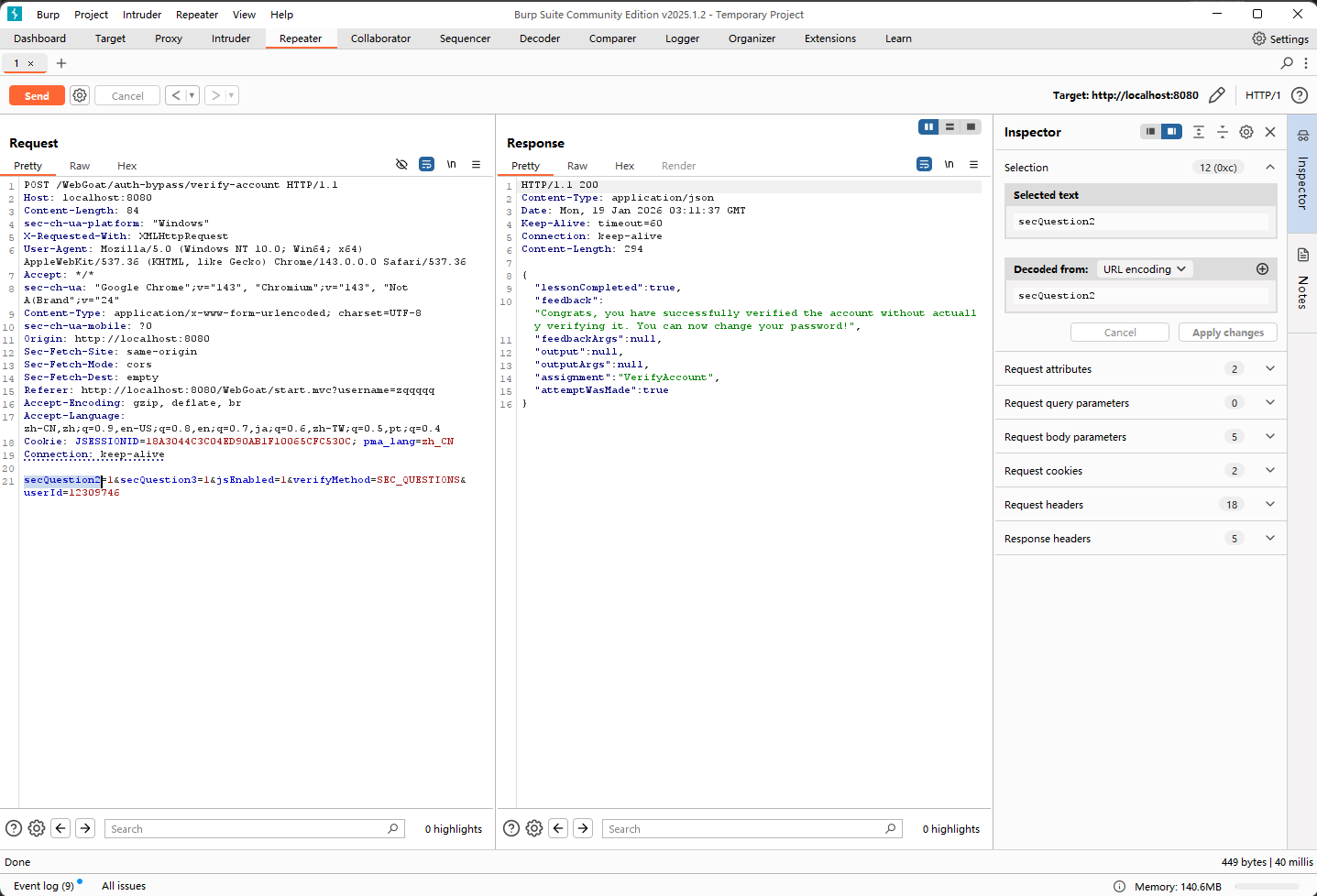Open the Repeater settings gear beside Send
The image size is (1317, 896).
80,96
